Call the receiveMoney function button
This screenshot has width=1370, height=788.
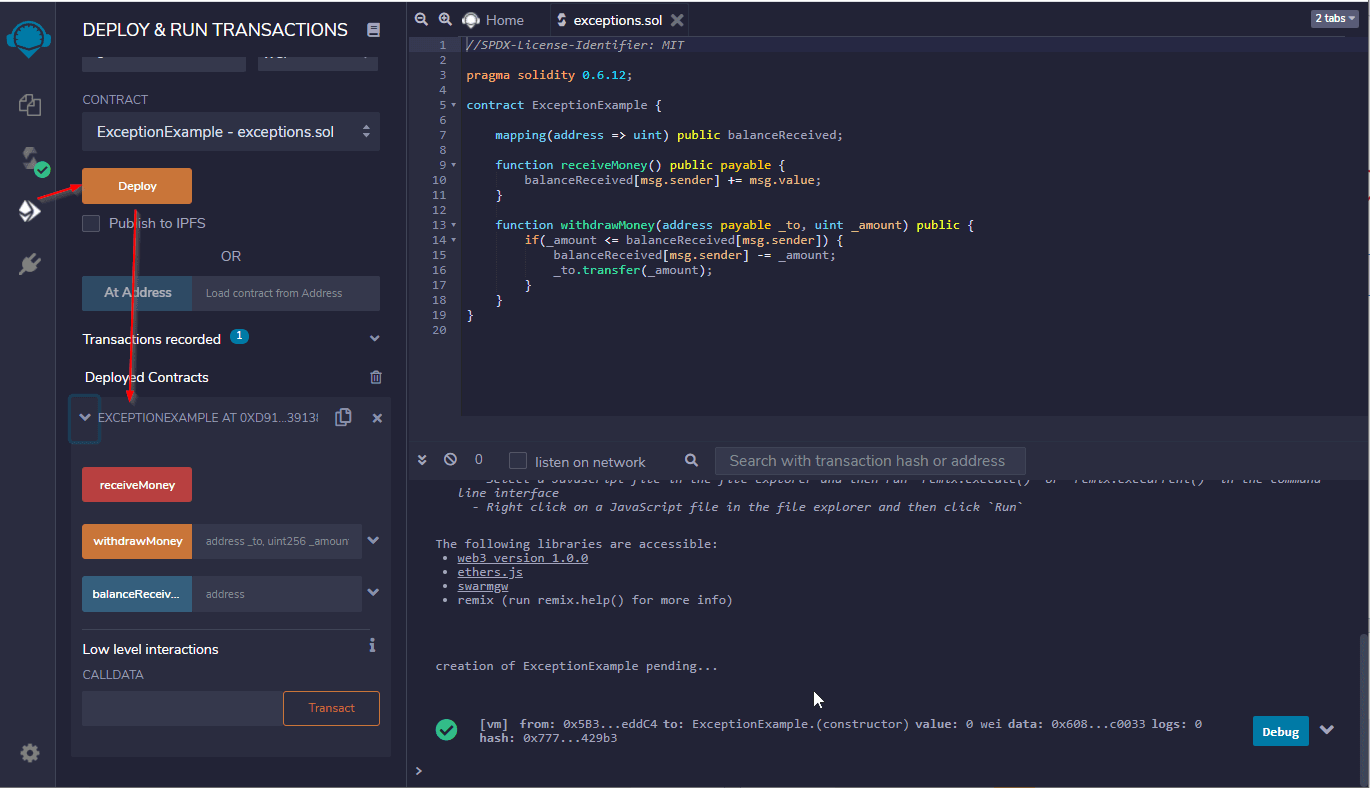click(x=137, y=484)
